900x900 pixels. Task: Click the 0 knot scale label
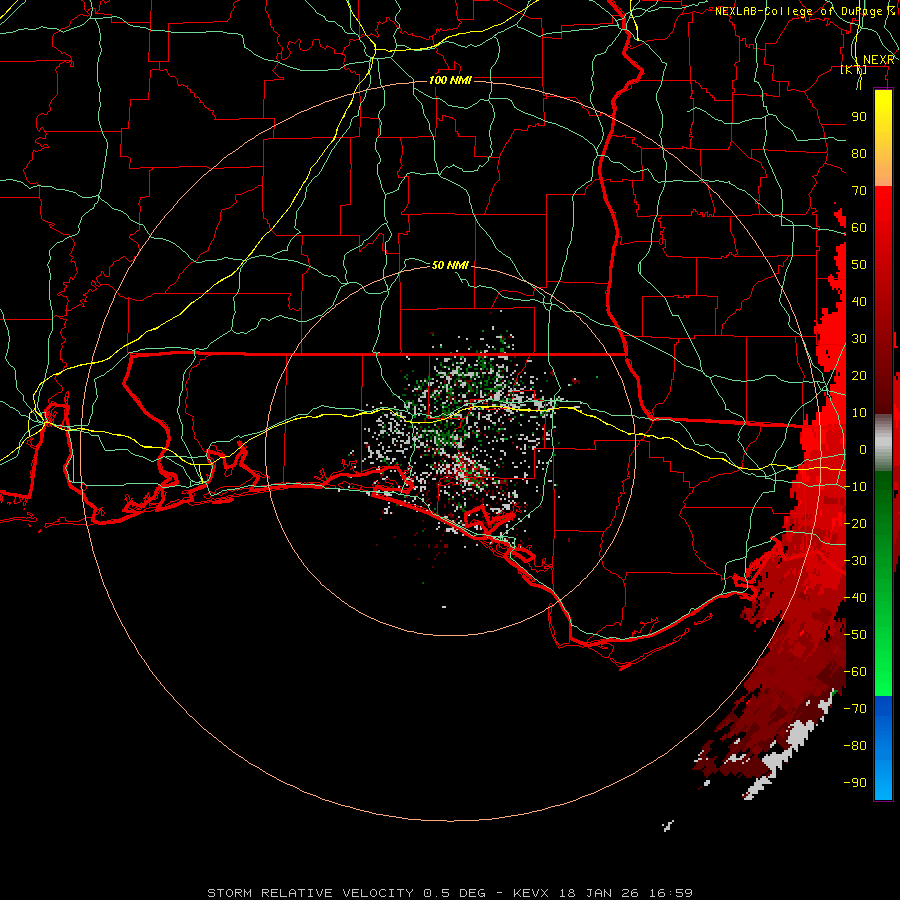tap(863, 449)
